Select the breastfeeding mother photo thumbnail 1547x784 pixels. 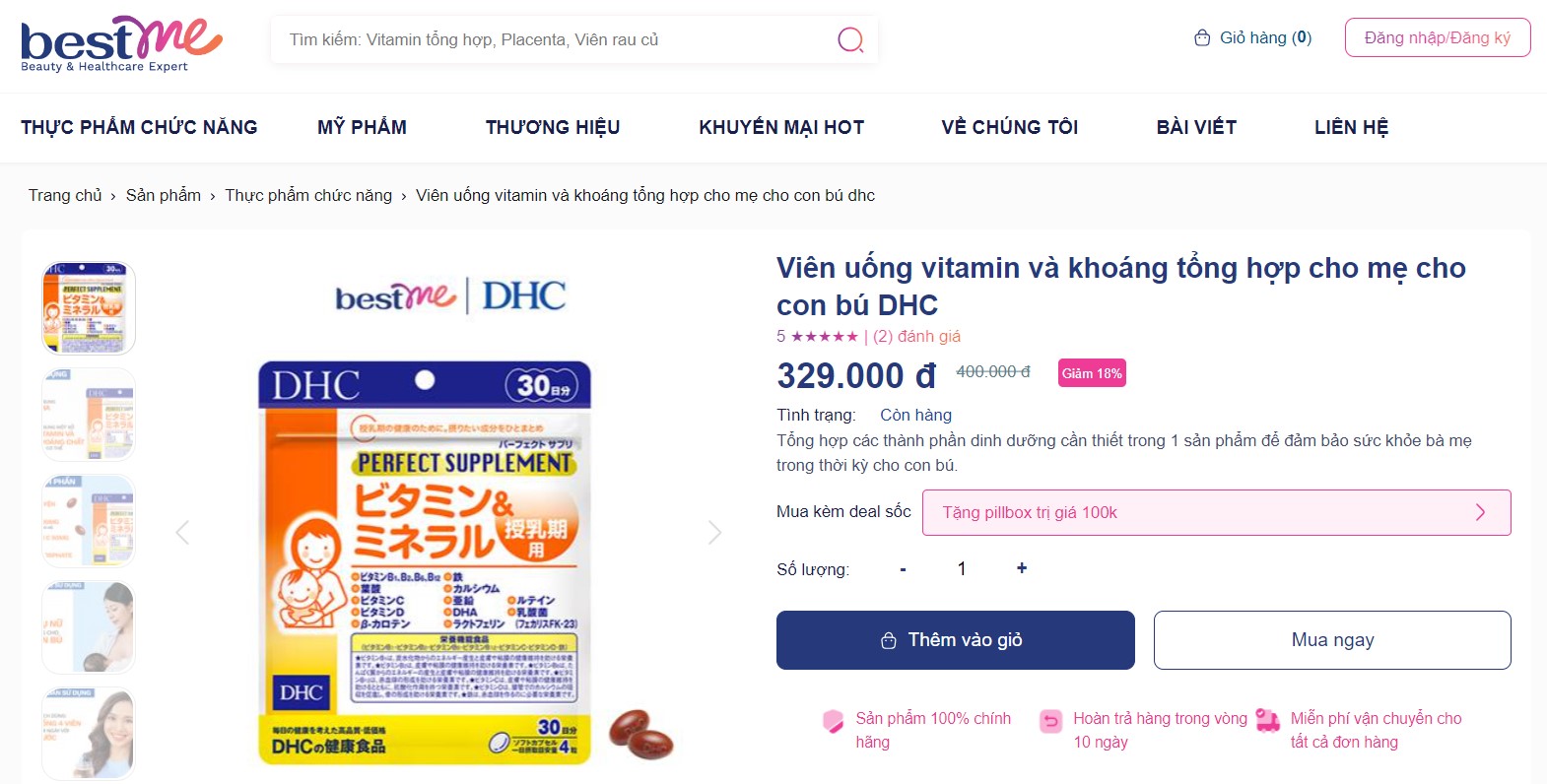pyautogui.click(x=88, y=626)
